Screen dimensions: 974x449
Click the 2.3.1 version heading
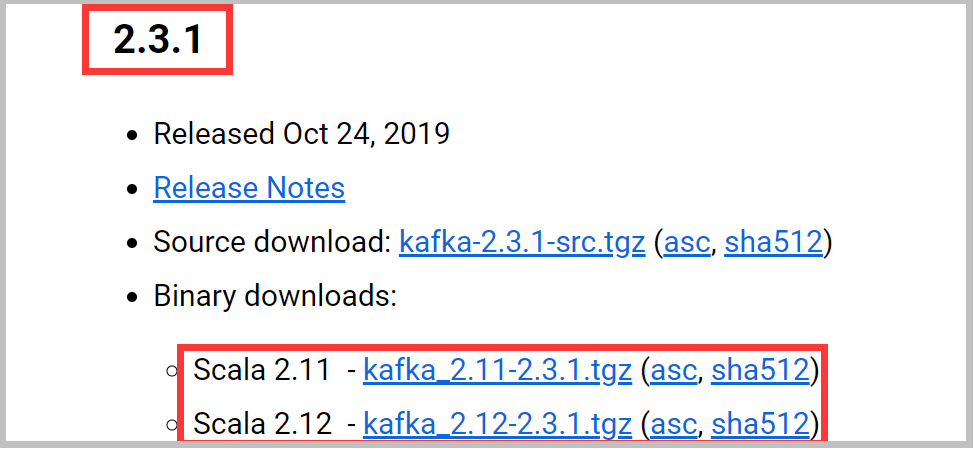pyautogui.click(x=158, y=40)
